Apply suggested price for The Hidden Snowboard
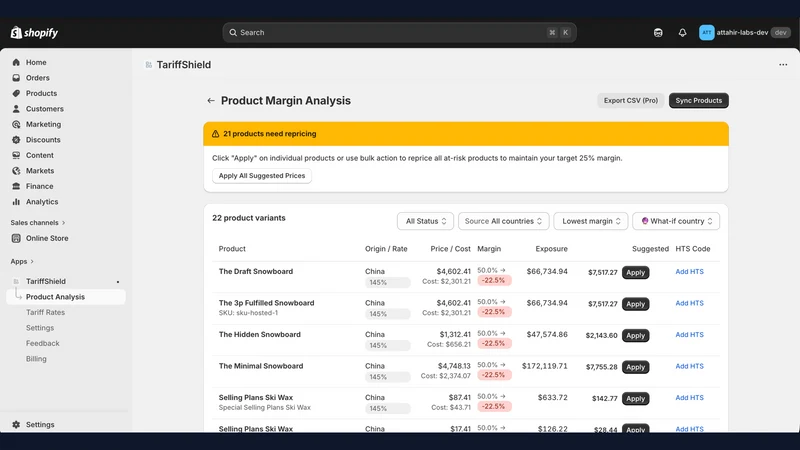 pyautogui.click(x=635, y=336)
